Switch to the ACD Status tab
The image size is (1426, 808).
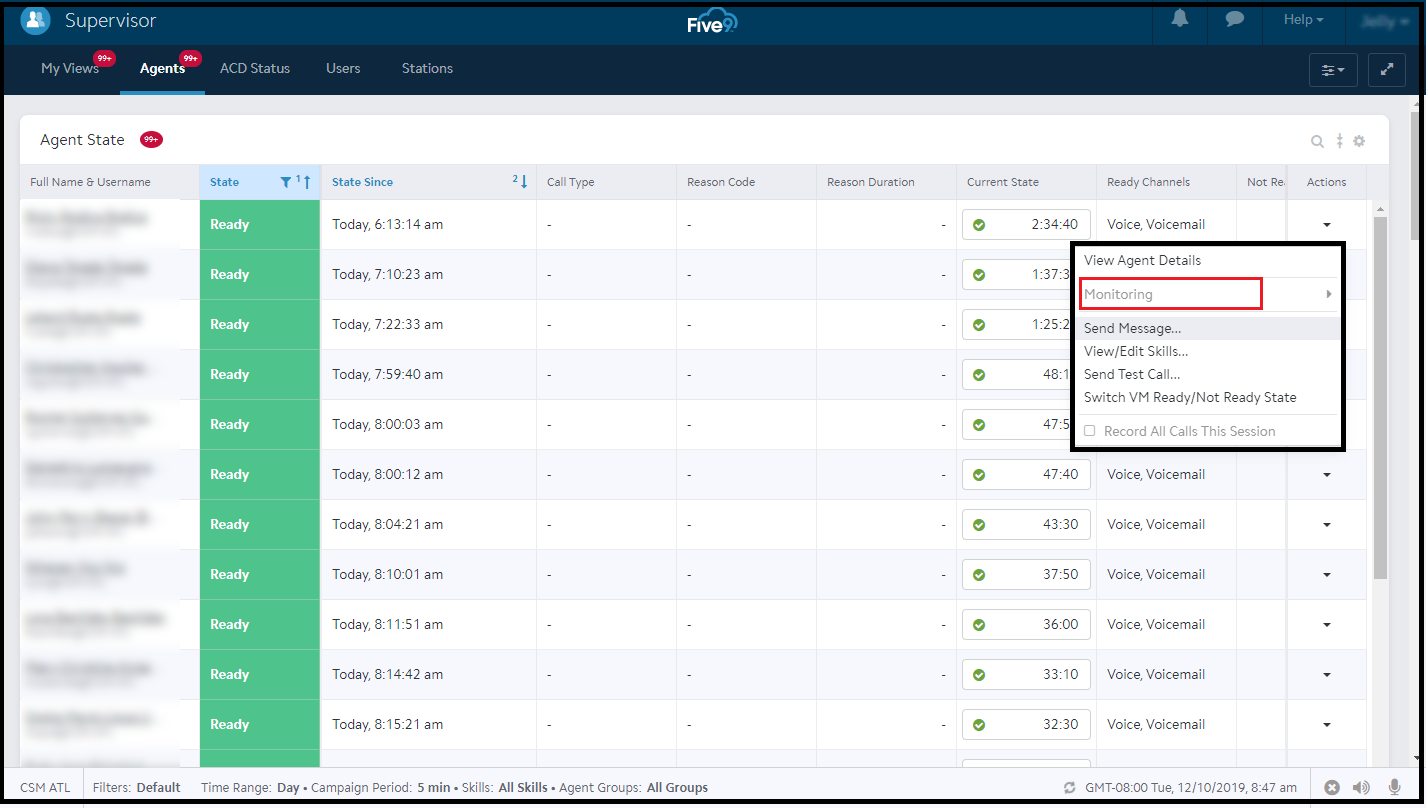255,69
